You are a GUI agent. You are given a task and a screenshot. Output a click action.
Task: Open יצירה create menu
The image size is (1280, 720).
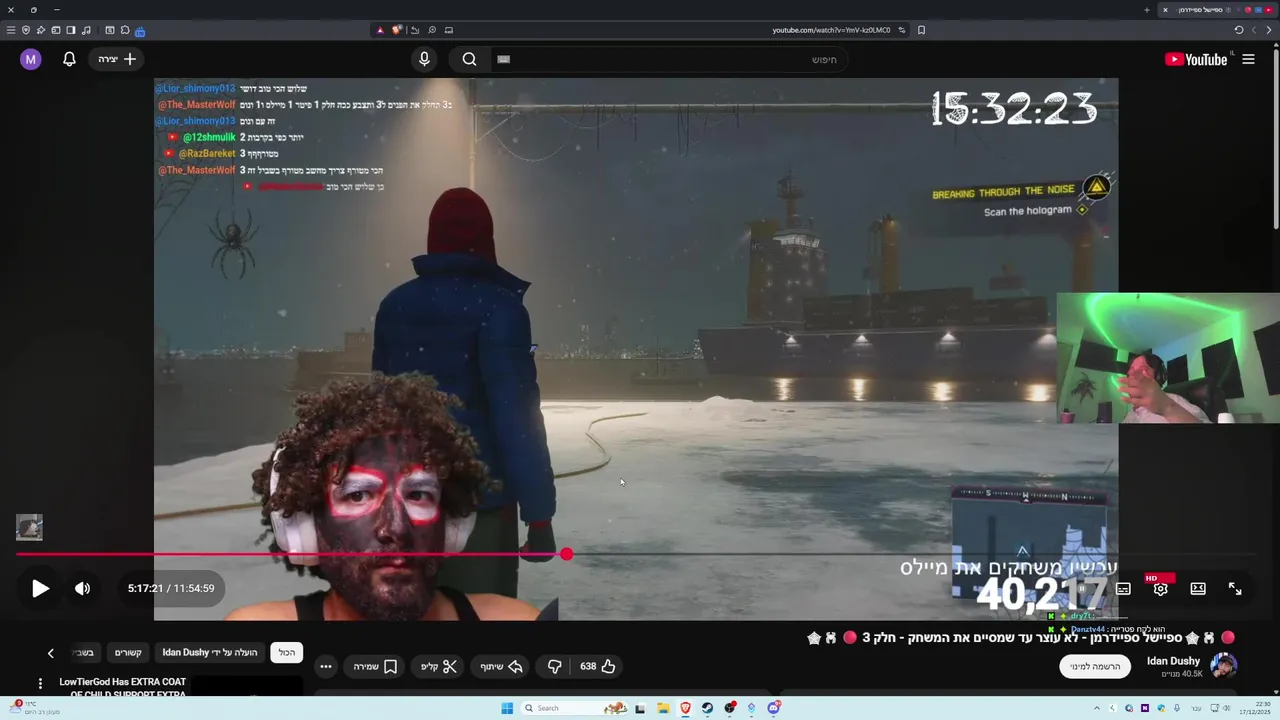pos(117,59)
